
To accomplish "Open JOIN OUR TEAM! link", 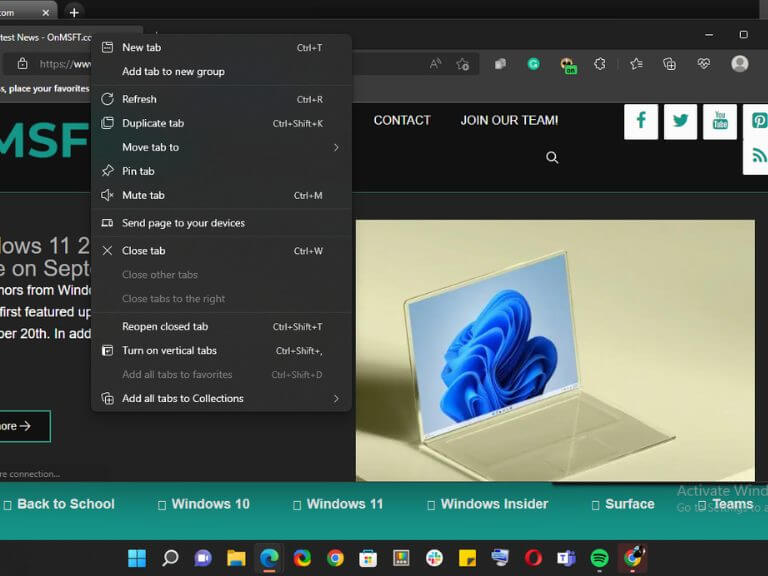I will point(509,120).
